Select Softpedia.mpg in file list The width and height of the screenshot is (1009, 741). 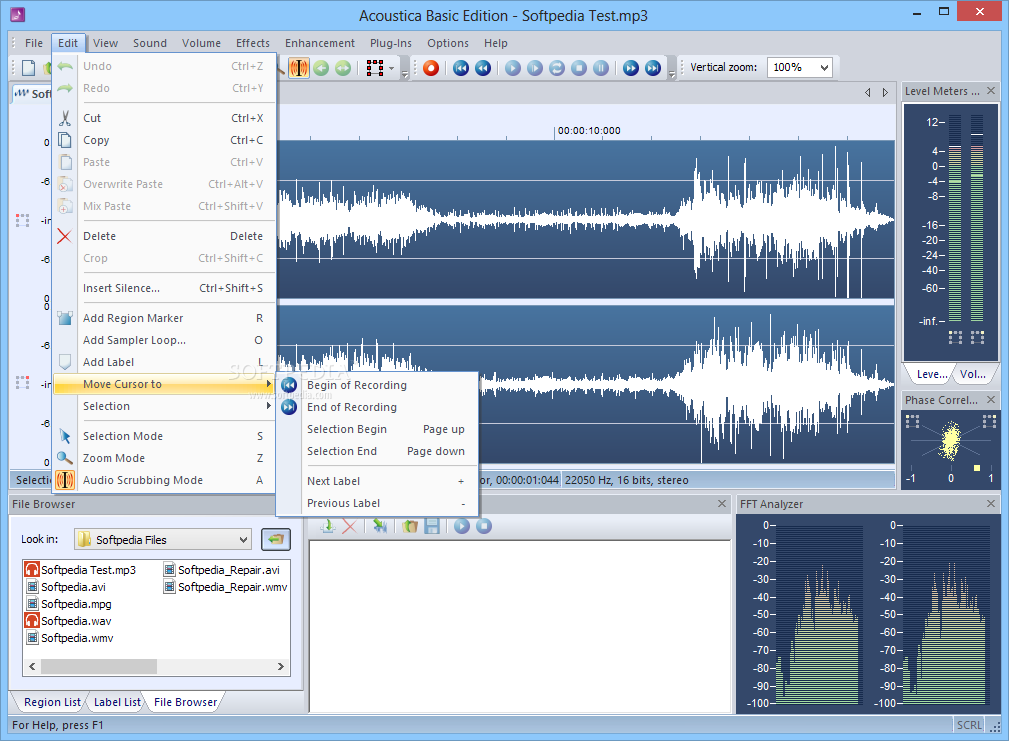click(68, 604)
